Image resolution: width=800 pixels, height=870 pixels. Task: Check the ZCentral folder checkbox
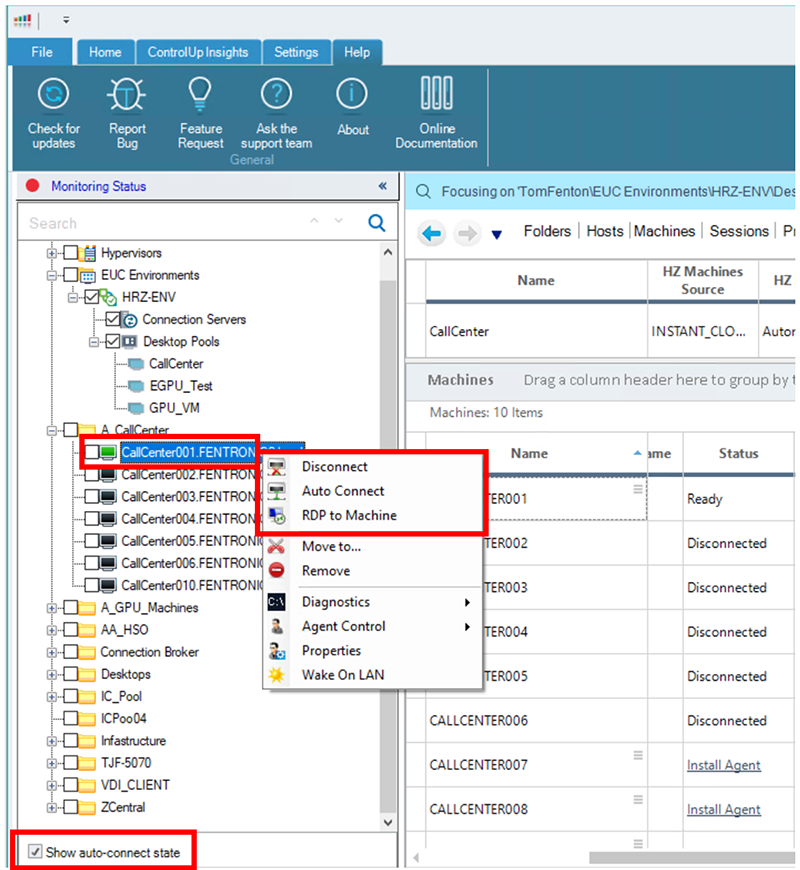pos(70,807)
